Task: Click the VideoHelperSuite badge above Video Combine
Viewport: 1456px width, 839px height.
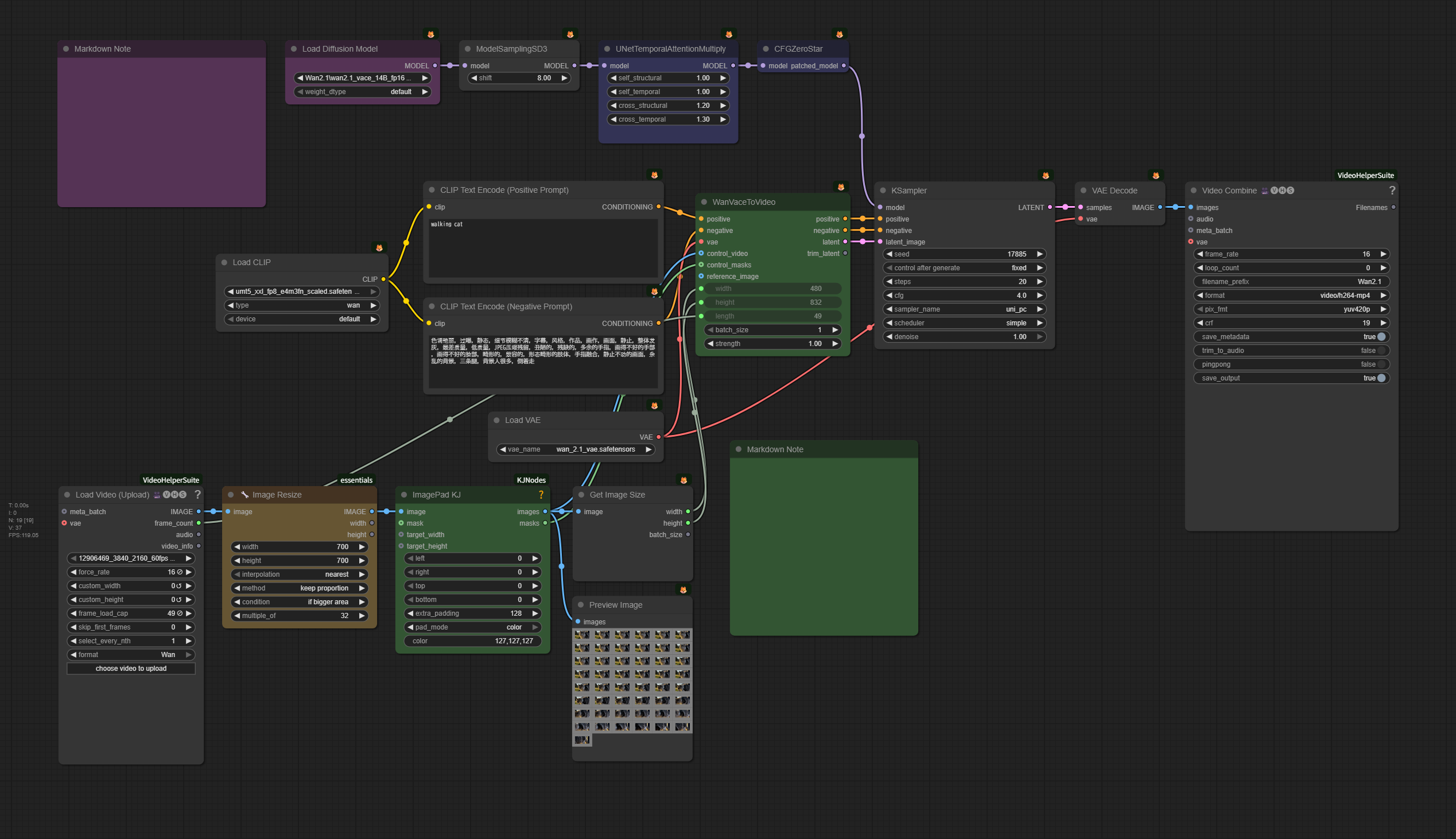Action: 1365,175
